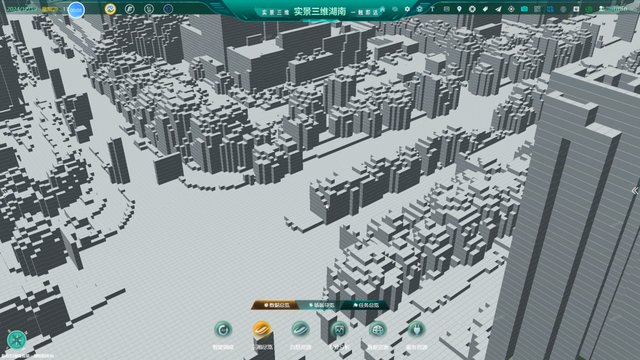The height and width of the screenshot is (360, 640).
Task: Switch to the 任务总览 tab
Action: coord(366,305)
